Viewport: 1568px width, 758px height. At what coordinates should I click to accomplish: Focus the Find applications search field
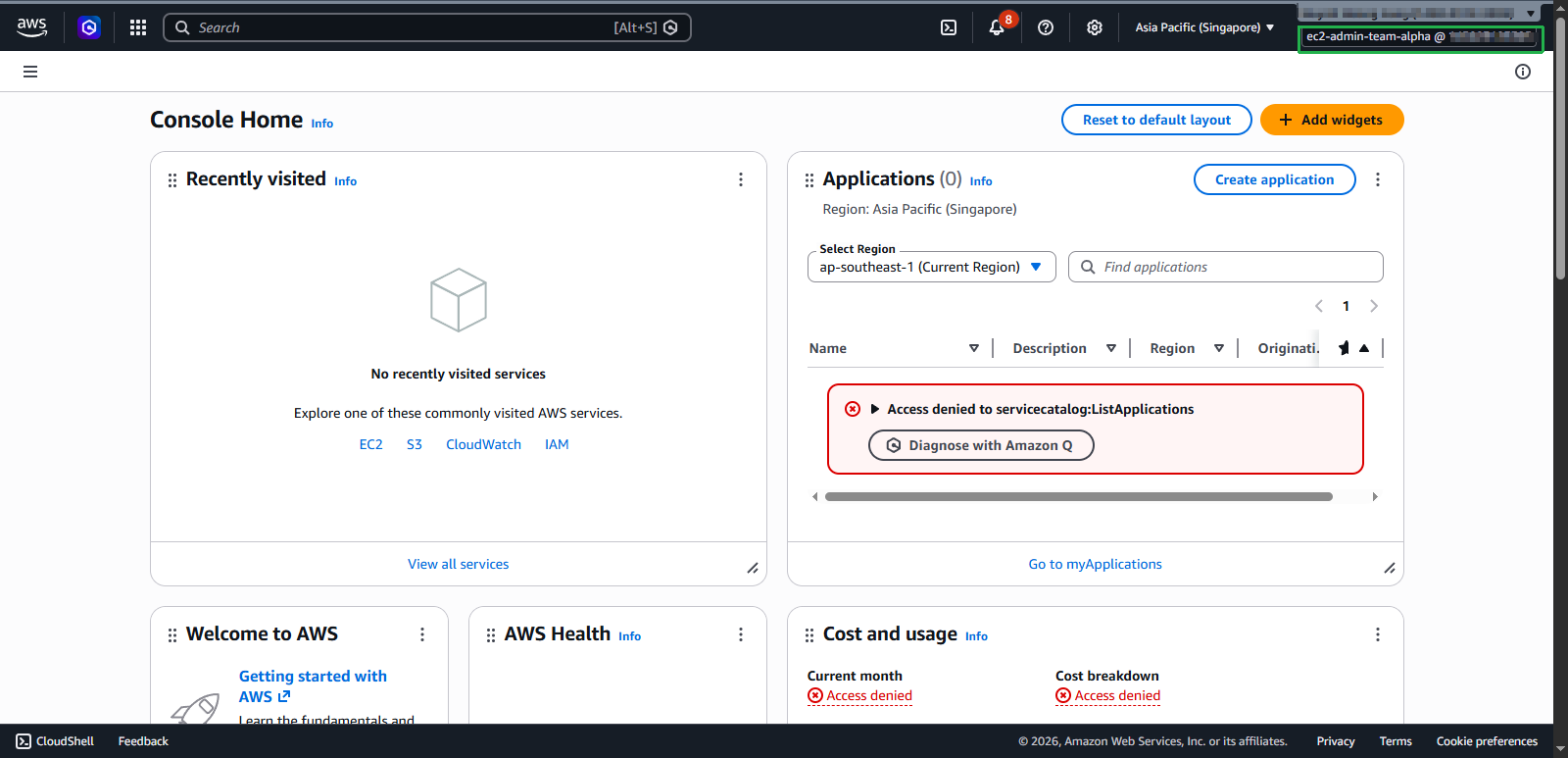pos(1226,267)
